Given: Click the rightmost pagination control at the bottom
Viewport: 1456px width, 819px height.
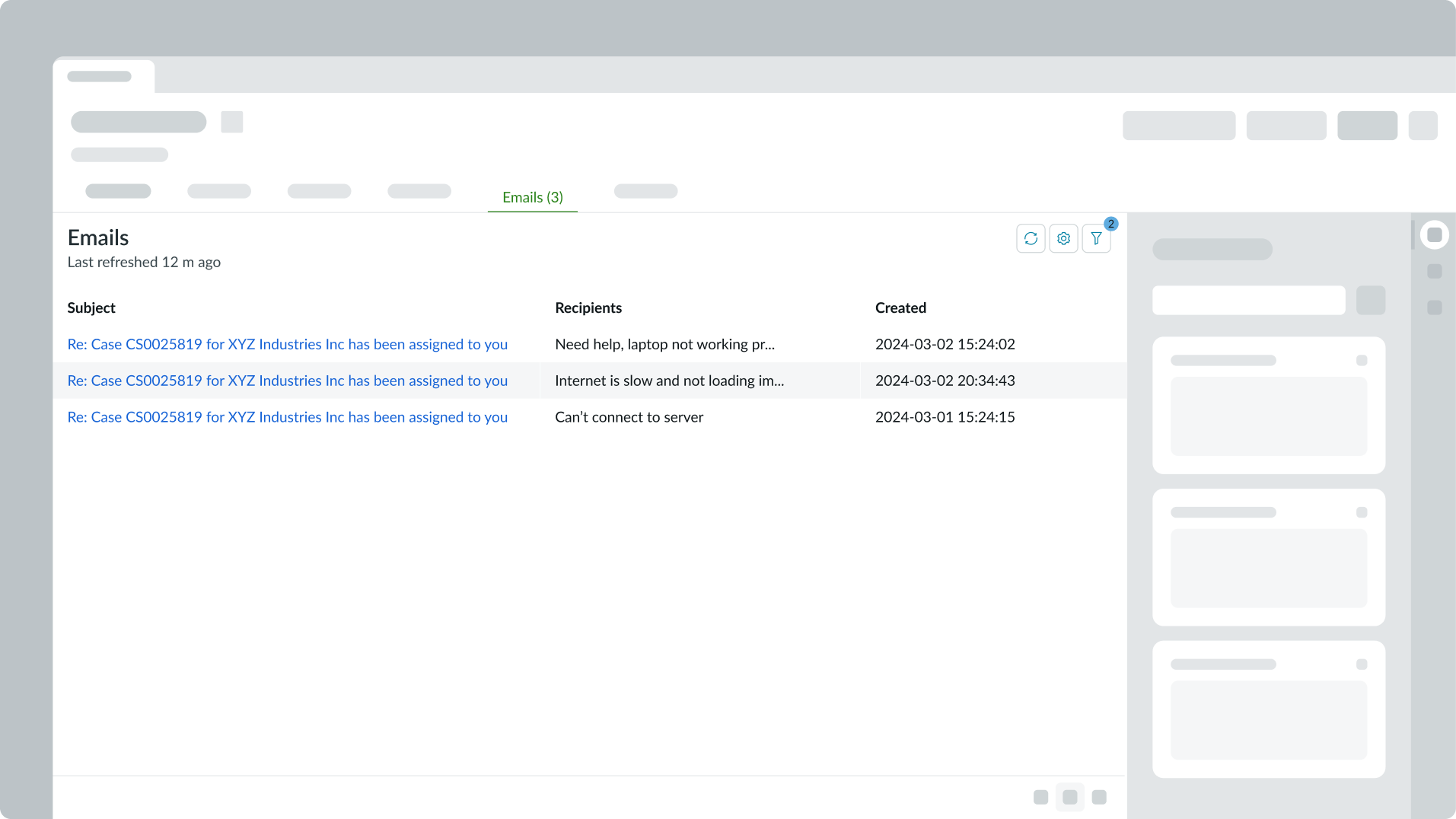Looking at the screenshot, I should (x=1099, y=797).
